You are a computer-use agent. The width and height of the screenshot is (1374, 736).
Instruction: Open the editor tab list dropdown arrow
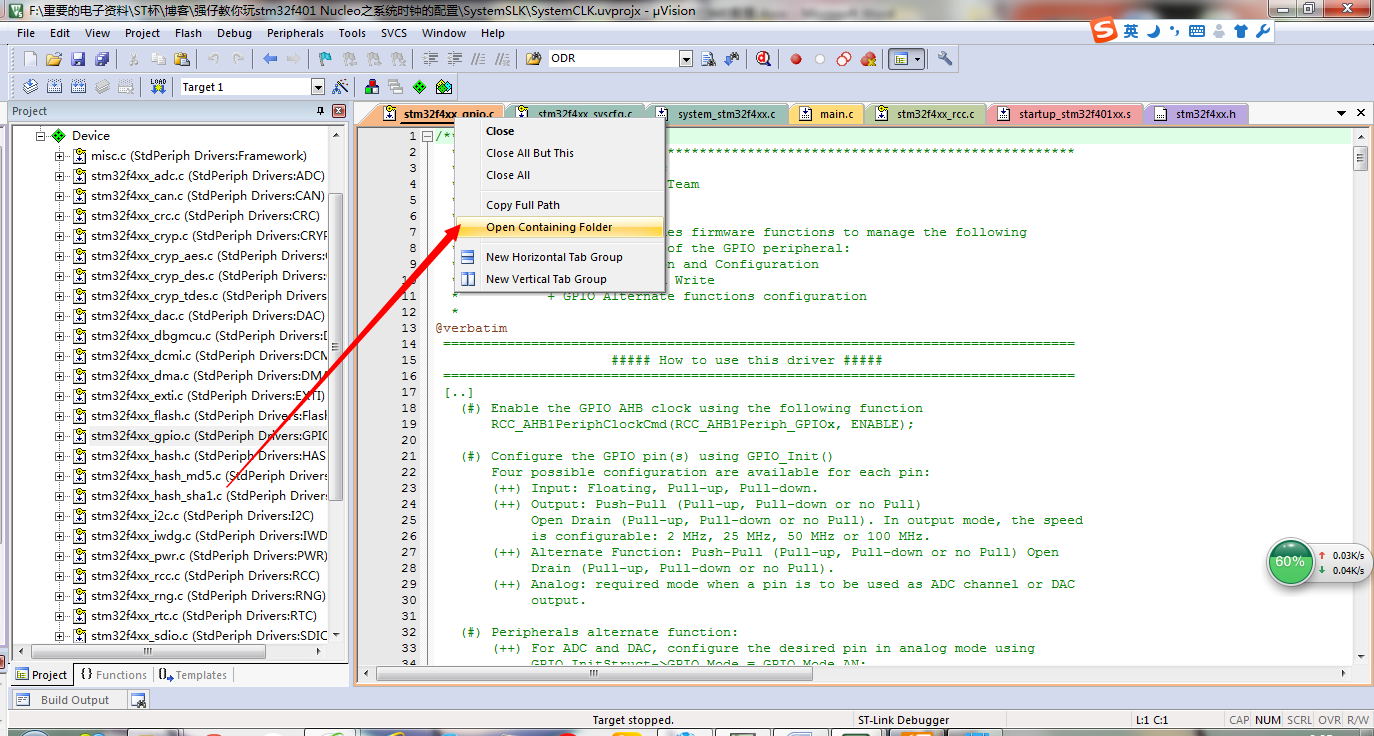[1342, 114]
